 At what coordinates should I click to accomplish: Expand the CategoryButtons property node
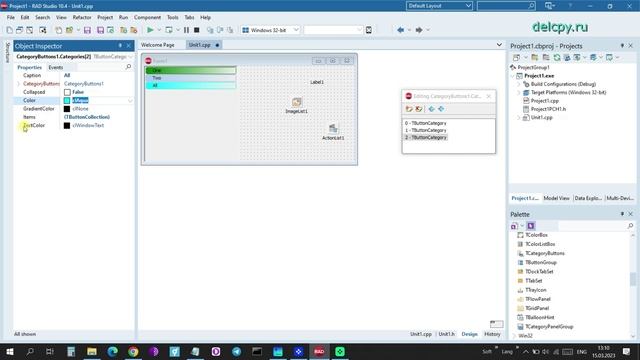(x=19, y=84)
